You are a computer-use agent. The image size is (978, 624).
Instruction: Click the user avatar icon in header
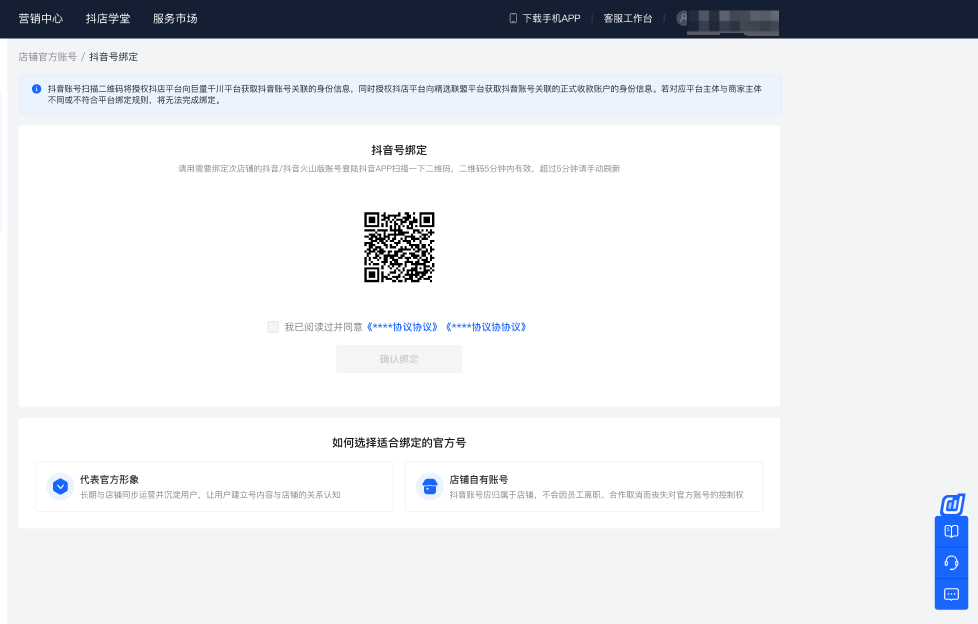[x=683, y=18]
